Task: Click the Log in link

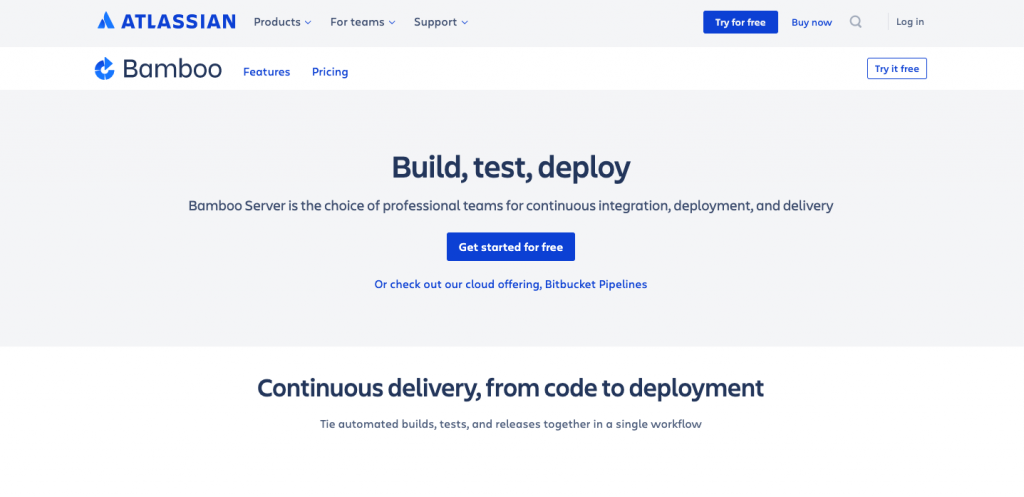Action: point(910,22)
